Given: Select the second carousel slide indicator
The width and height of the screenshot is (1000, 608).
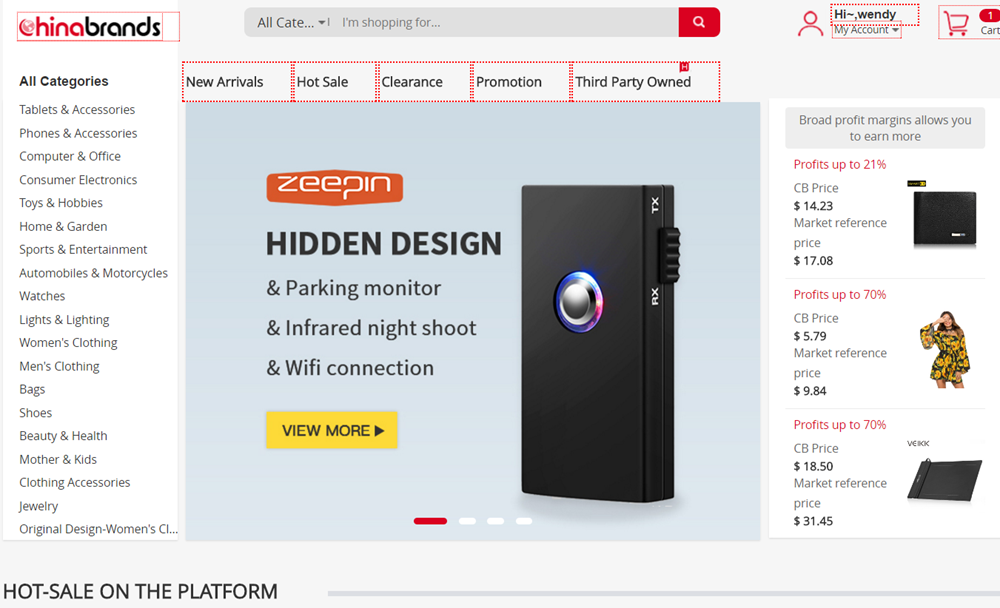Looking at the screenshot, I should tap(467, 521).
